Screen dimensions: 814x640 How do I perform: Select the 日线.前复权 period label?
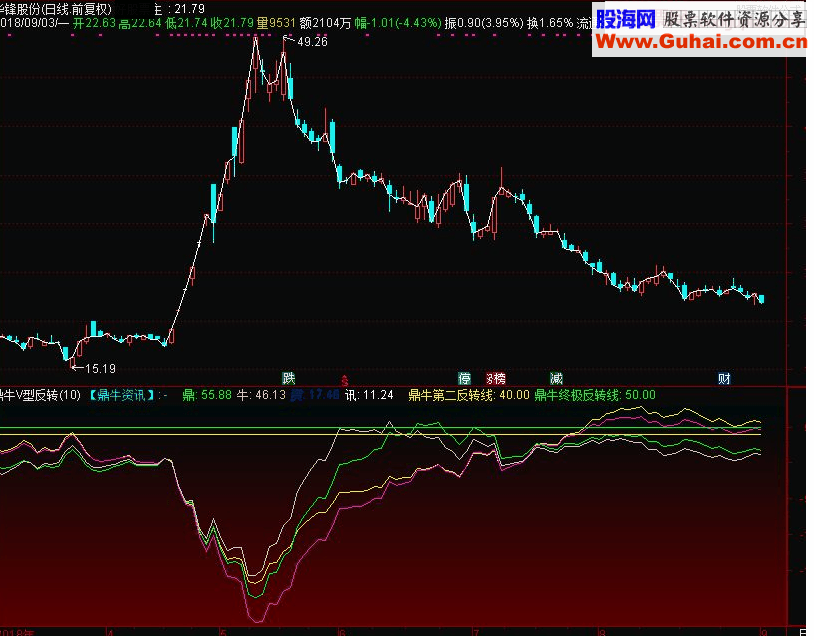coord(77,9)
